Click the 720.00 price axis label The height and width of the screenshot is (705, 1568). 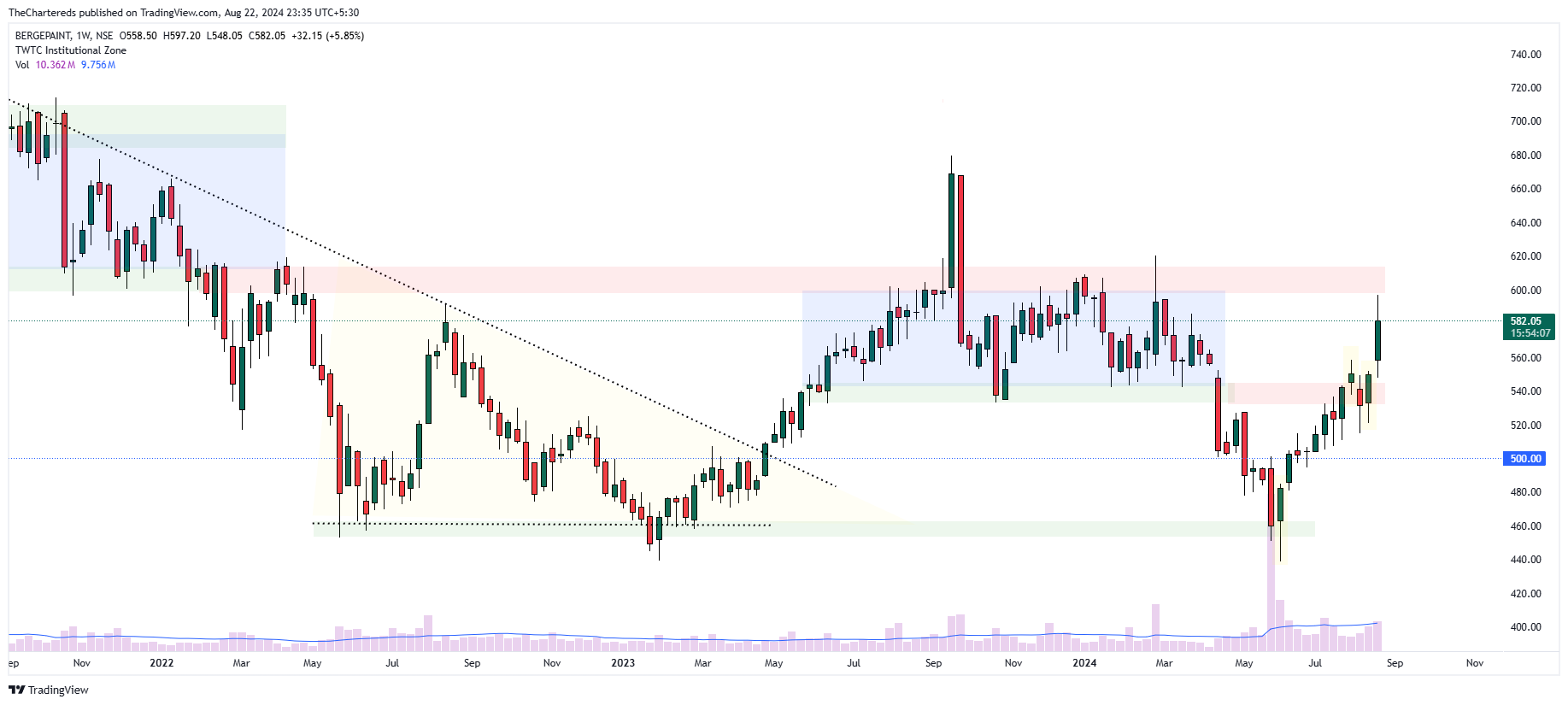(x=1525, y=88)
